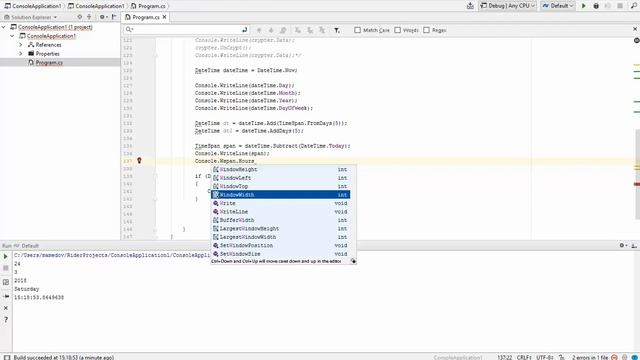Close the find bar with the X
The width and height of the screenshot is (640, 360).
635,29
